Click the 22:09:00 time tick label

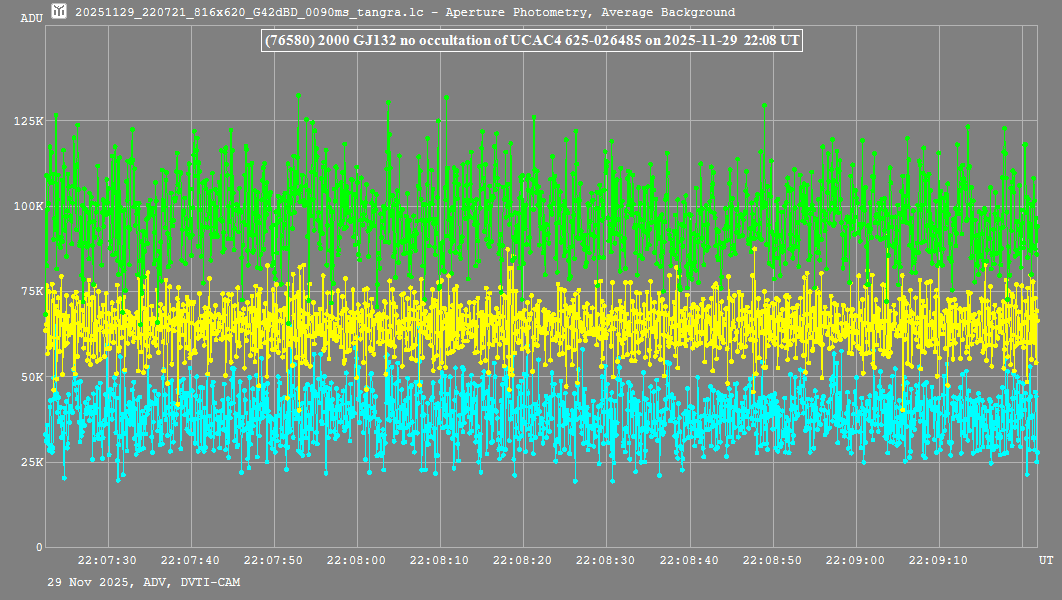(x=855, y=560)
